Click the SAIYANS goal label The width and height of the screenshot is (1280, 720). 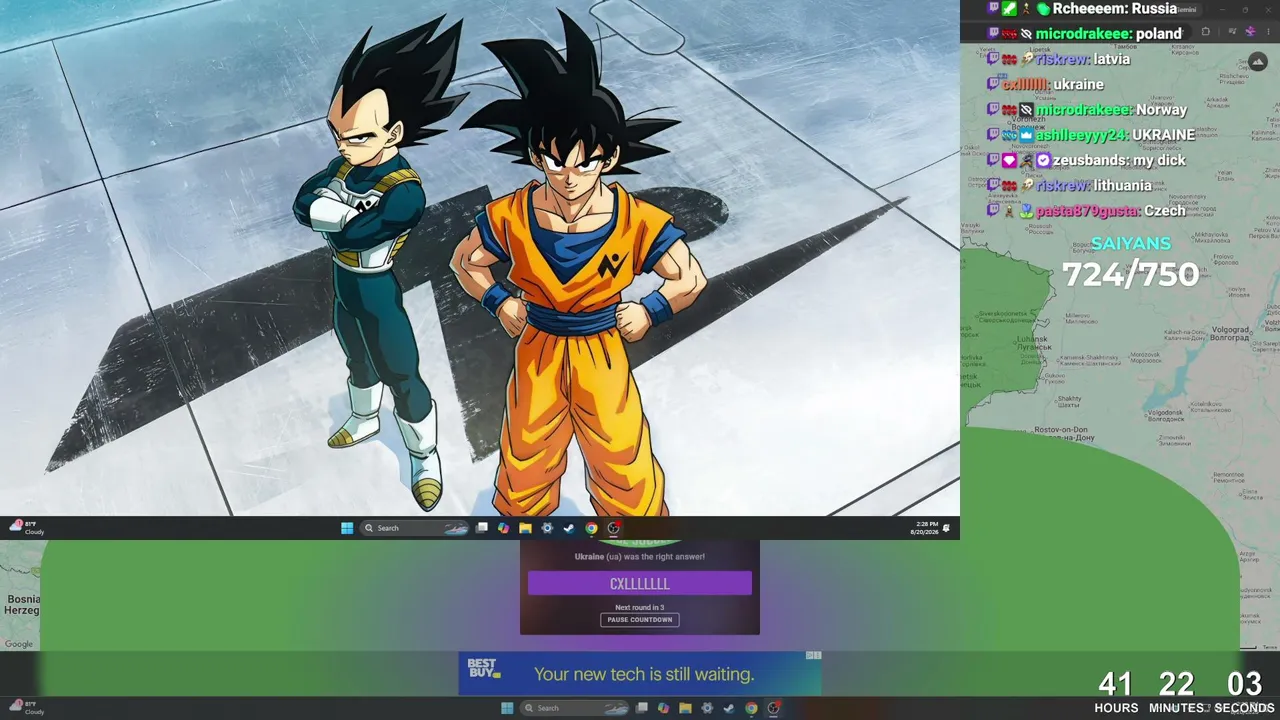[x=1131, y=243]
